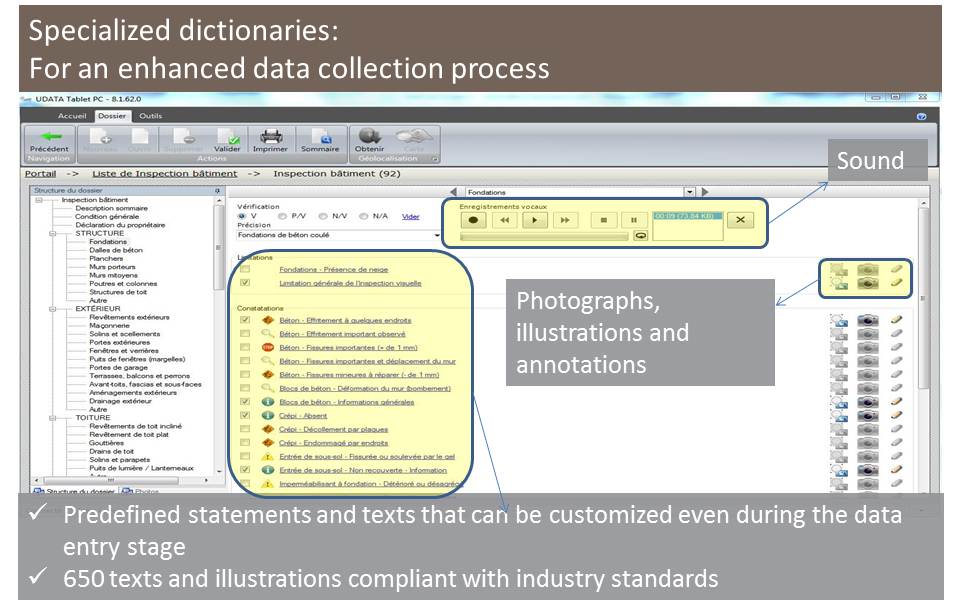Delete voice recording with X button
This screenshot has height=600, width=960.
coord(739,220)
